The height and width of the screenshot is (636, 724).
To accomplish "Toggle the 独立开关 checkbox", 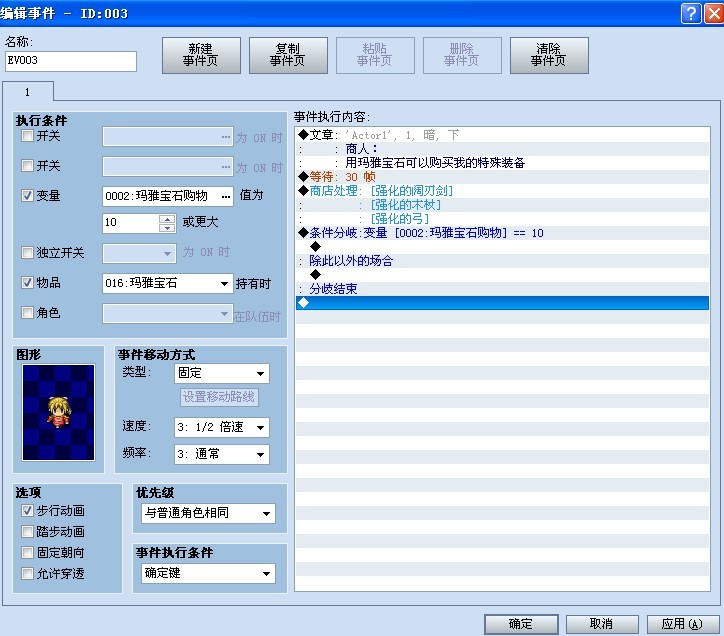I will [27, 253].
